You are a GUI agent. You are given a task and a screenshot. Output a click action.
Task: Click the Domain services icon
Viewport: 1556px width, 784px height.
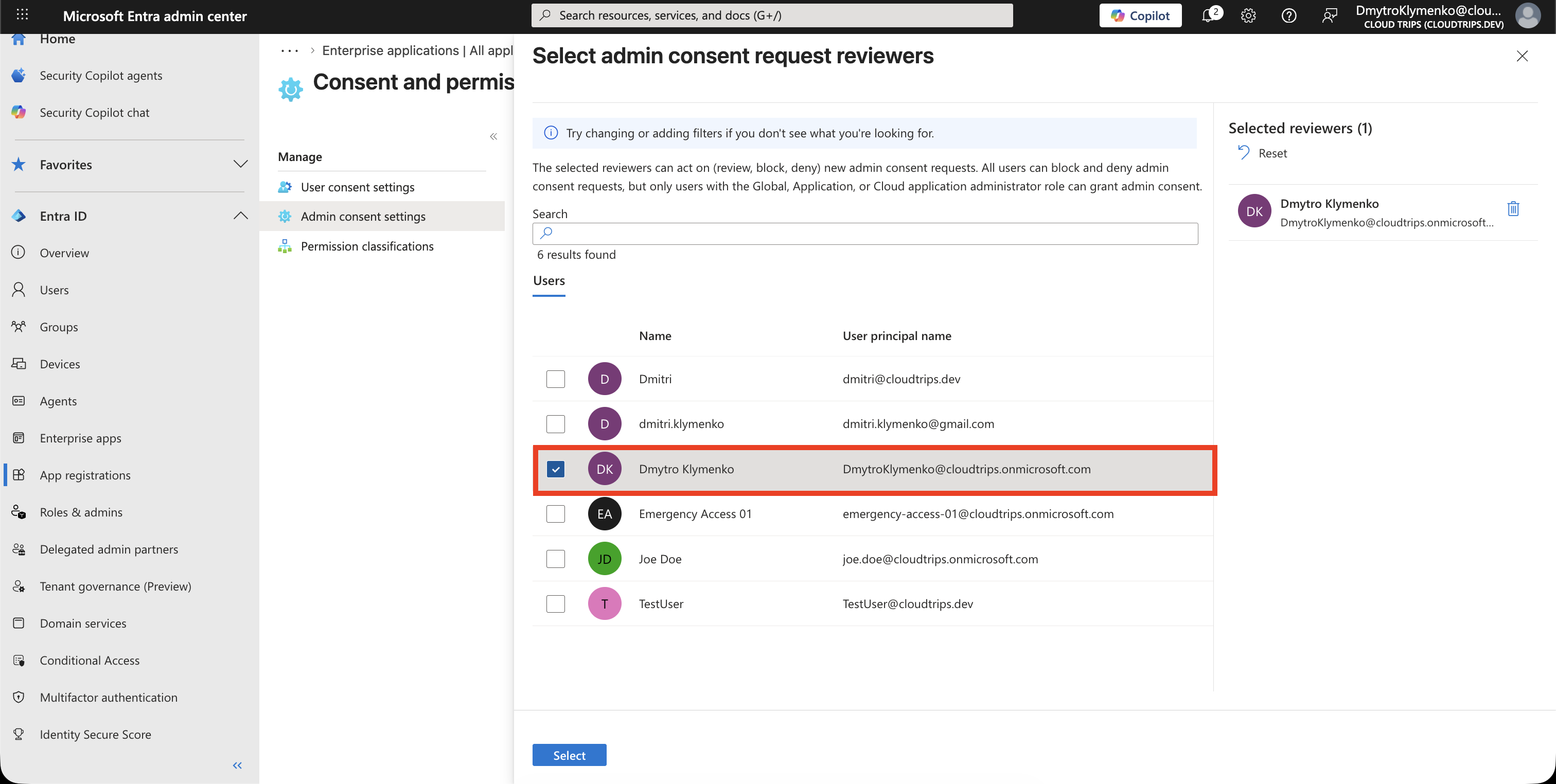click(x=19, y=623)
